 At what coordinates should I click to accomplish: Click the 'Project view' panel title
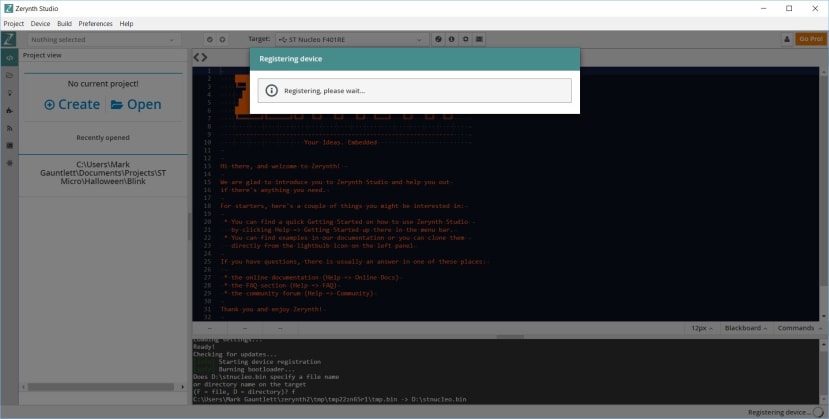[42, 55]
